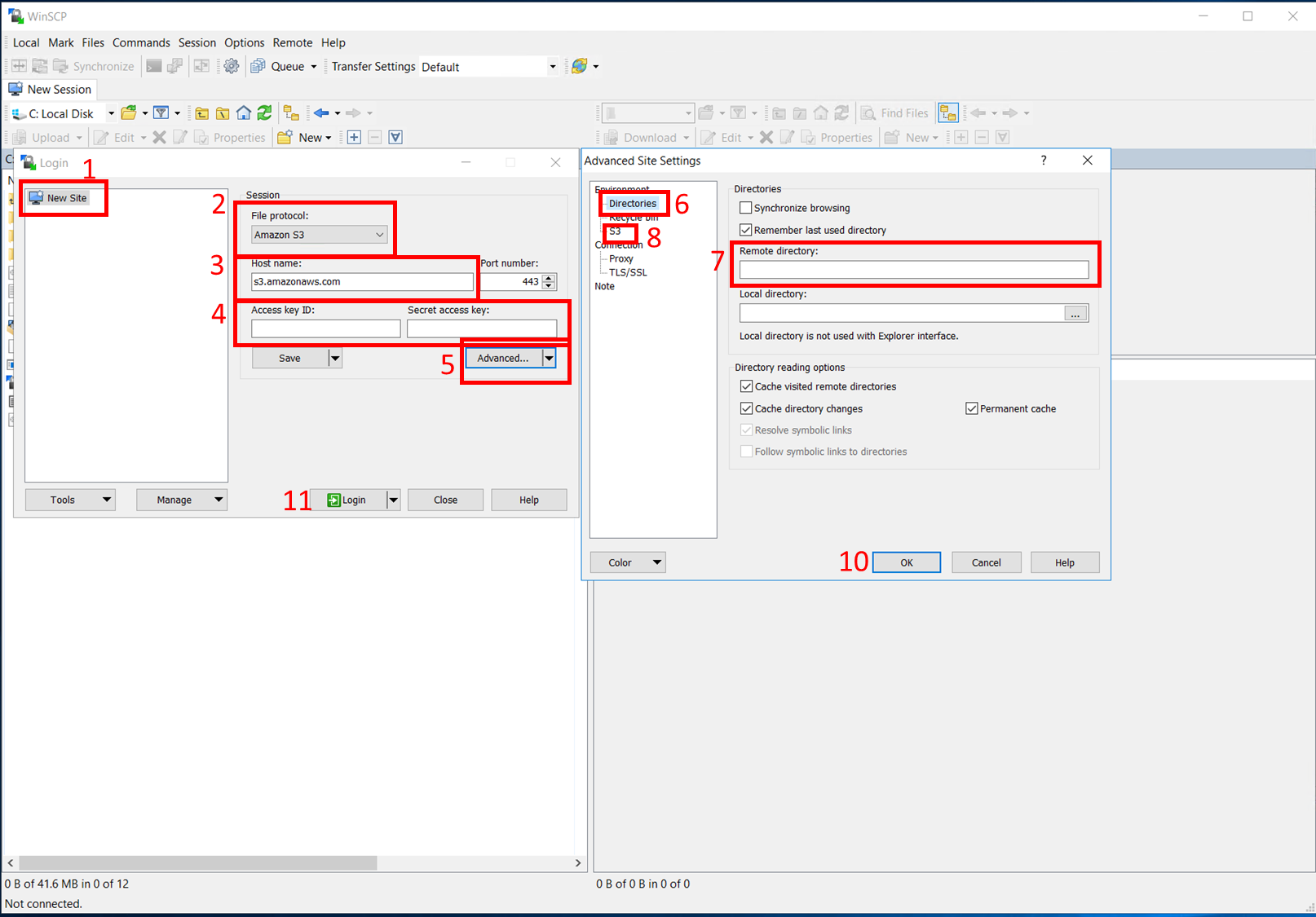Image resolution: width=1316 pixels, height=917 pixels.
Task: Uncheck Remember last used directory
Action: point(745,230)
